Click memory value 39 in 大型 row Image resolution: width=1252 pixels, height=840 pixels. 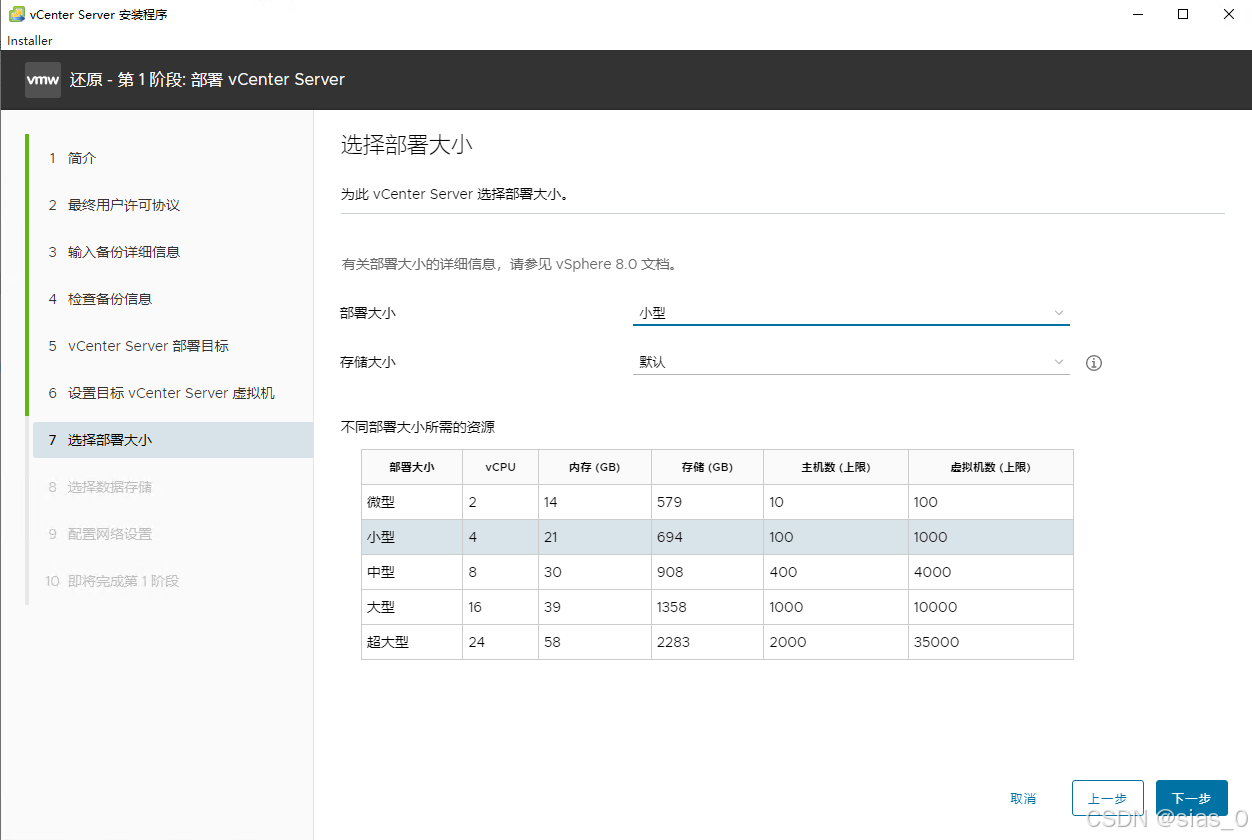(x=553, y=607)
